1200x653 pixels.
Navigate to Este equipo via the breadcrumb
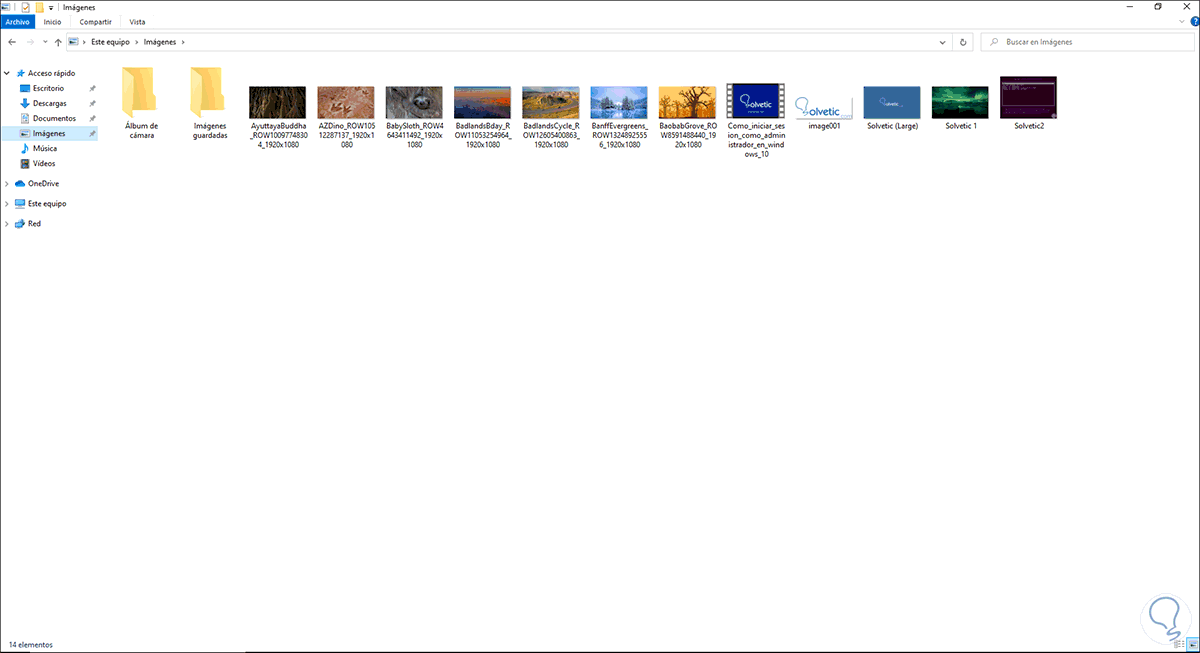click(x=109, y=42)
